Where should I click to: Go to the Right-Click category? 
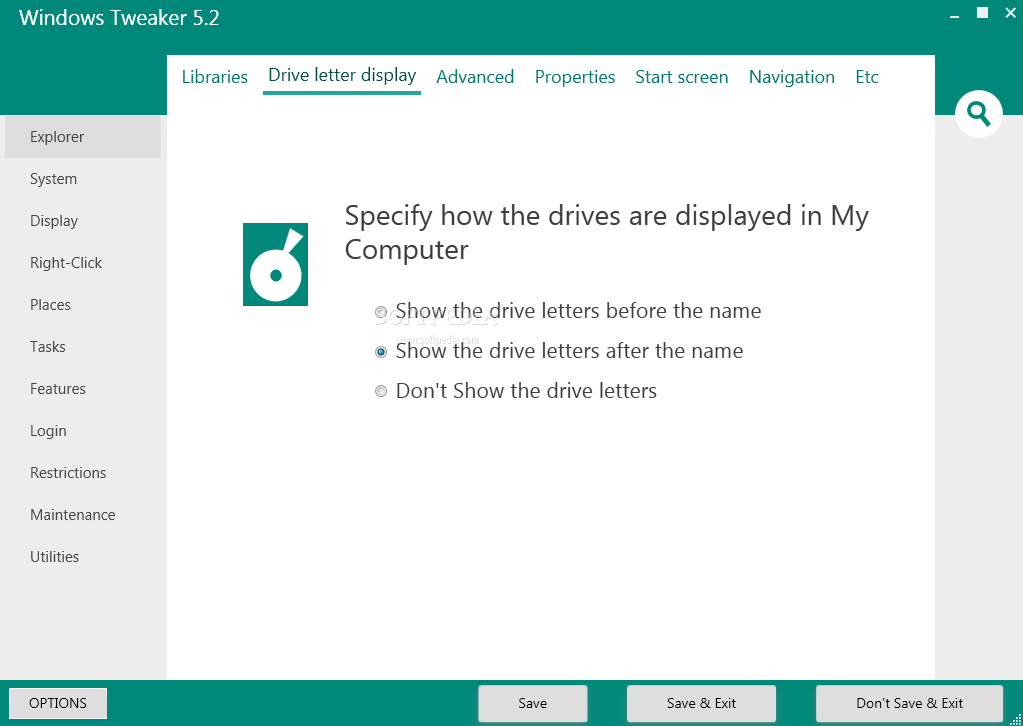click(83, 263)
